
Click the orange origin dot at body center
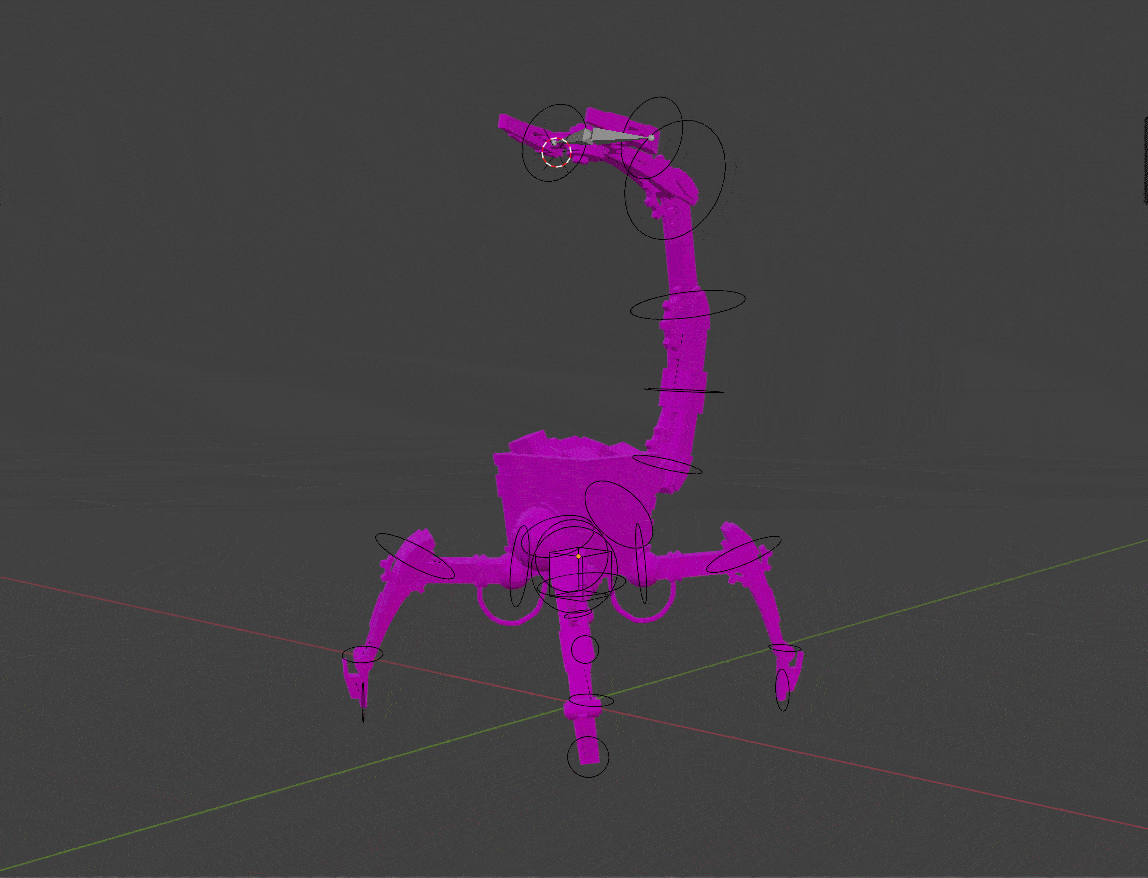click(x=578, y=556)
